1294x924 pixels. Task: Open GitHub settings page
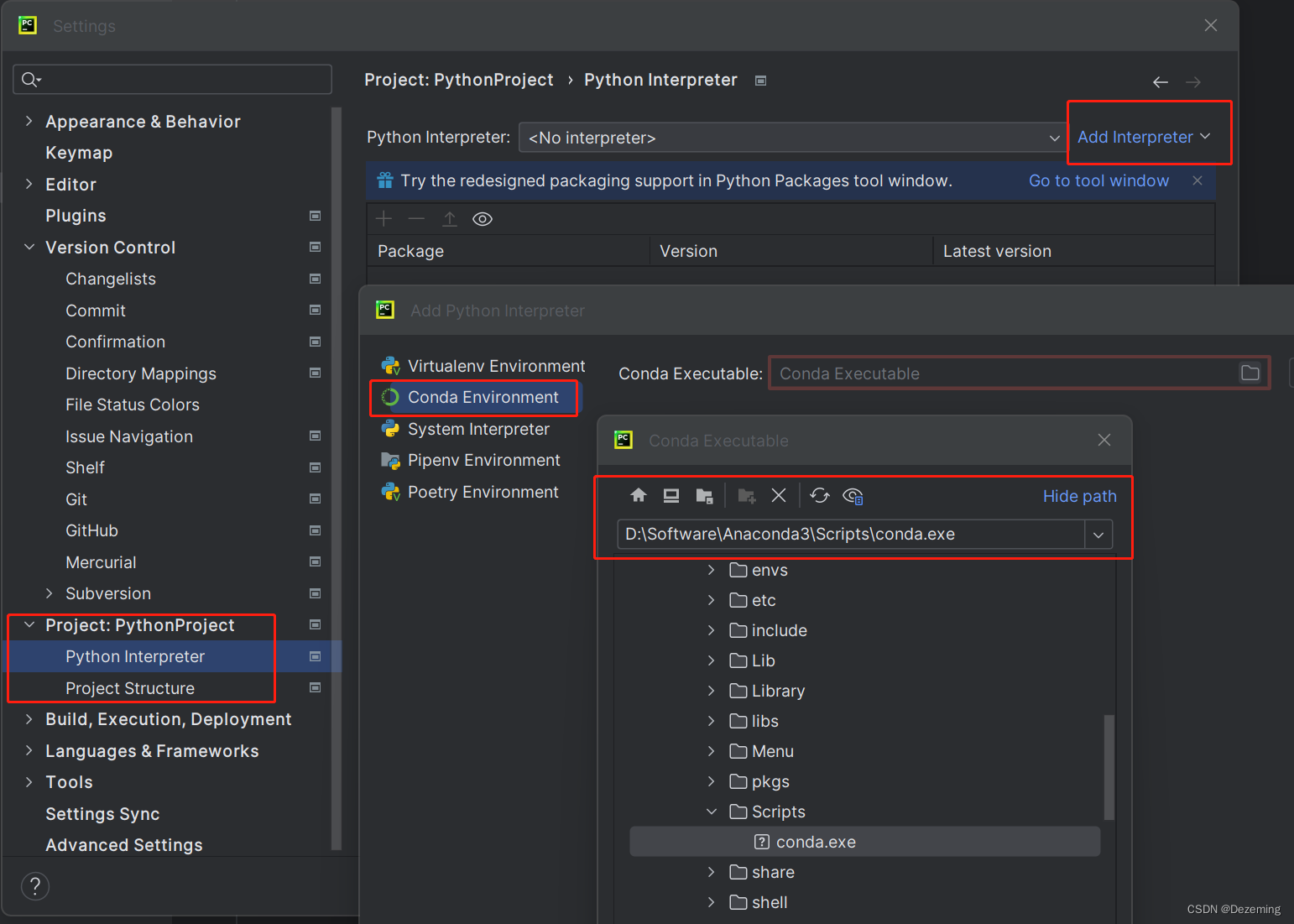pyautogui.click(x=91, y=530)
